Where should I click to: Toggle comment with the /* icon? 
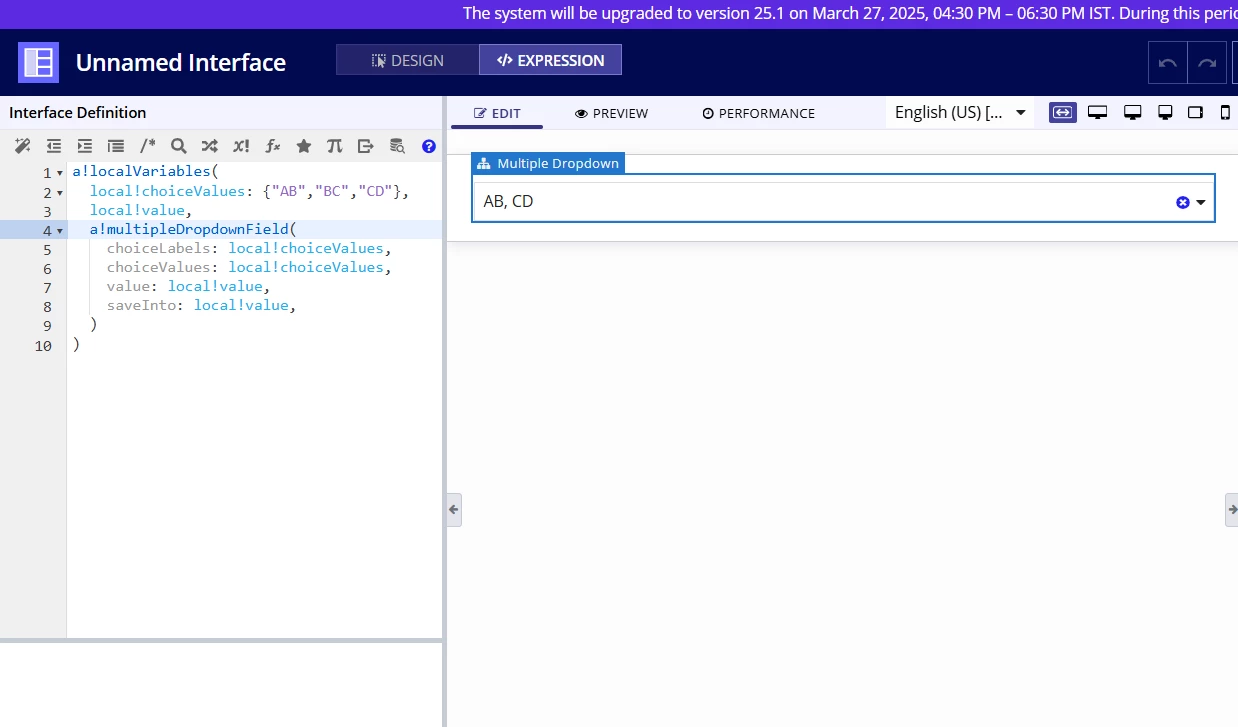coord(147,146)
